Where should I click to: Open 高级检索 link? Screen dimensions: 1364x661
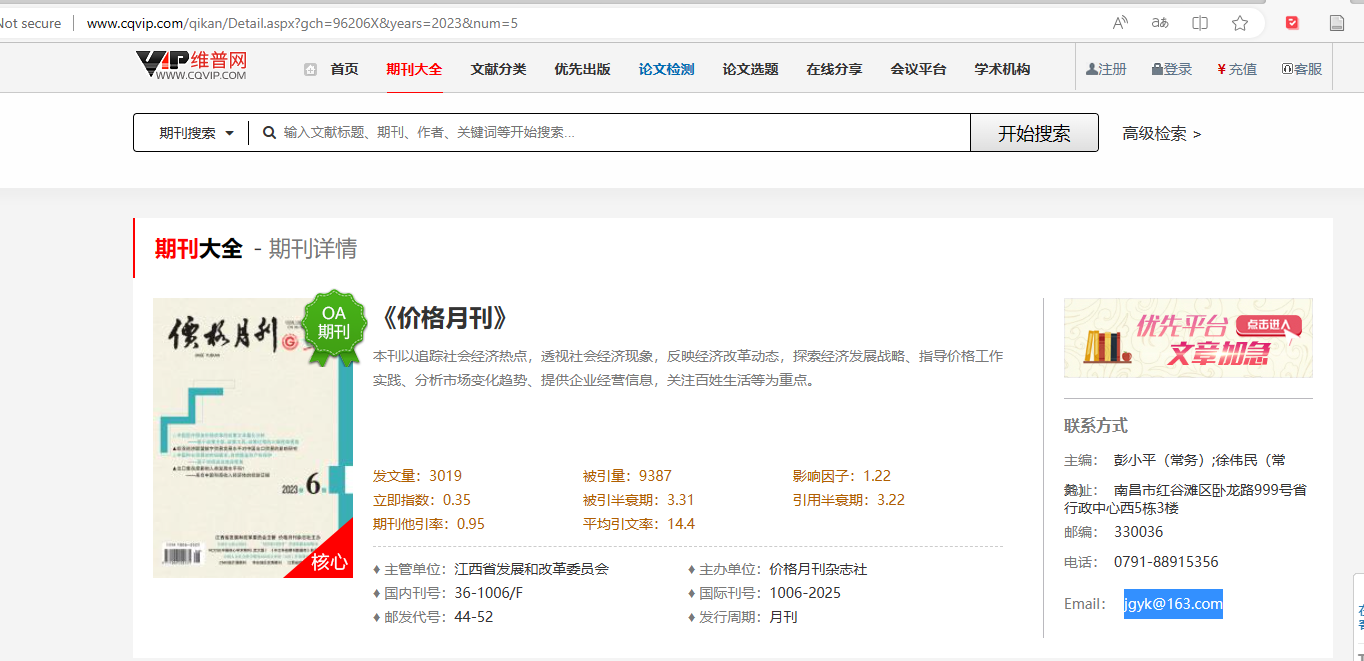click(x=1161, y=134)
